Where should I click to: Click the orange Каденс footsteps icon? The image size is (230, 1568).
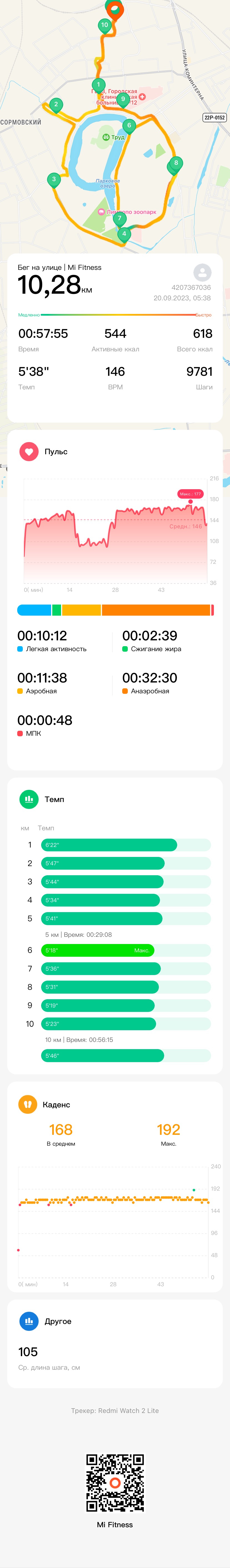27,1104
